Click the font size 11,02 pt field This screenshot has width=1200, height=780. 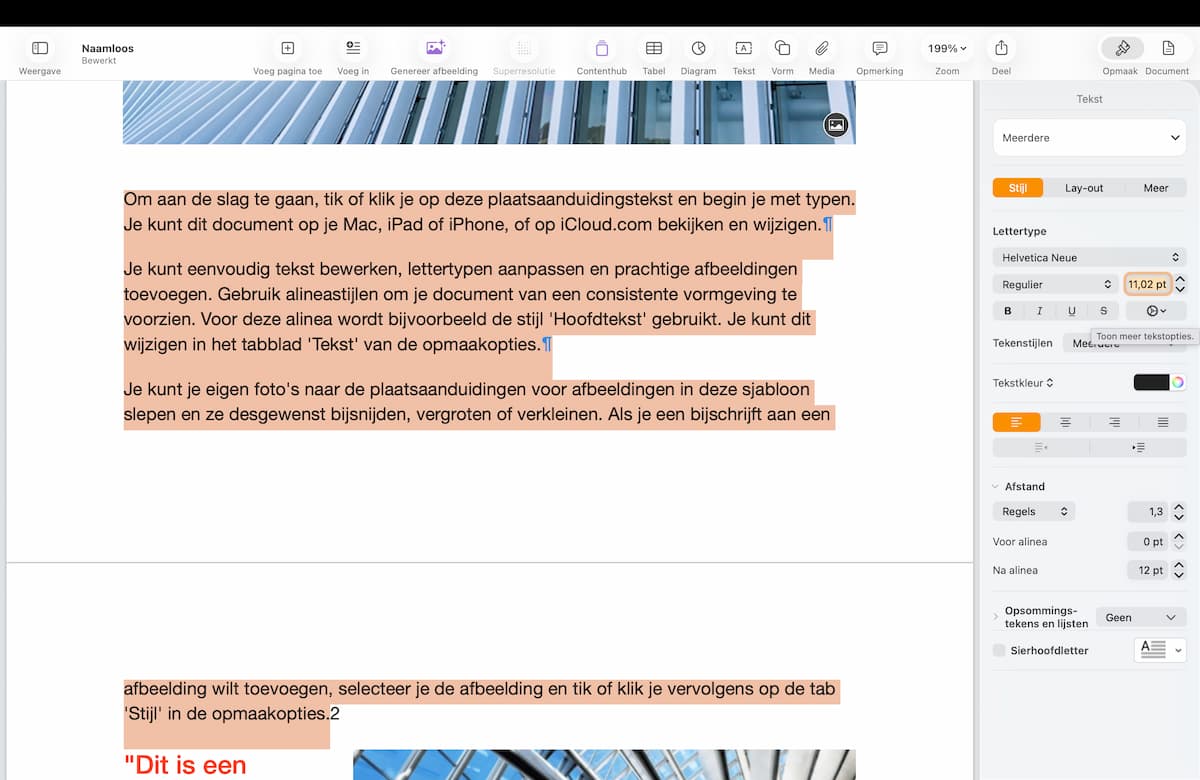1147,284
